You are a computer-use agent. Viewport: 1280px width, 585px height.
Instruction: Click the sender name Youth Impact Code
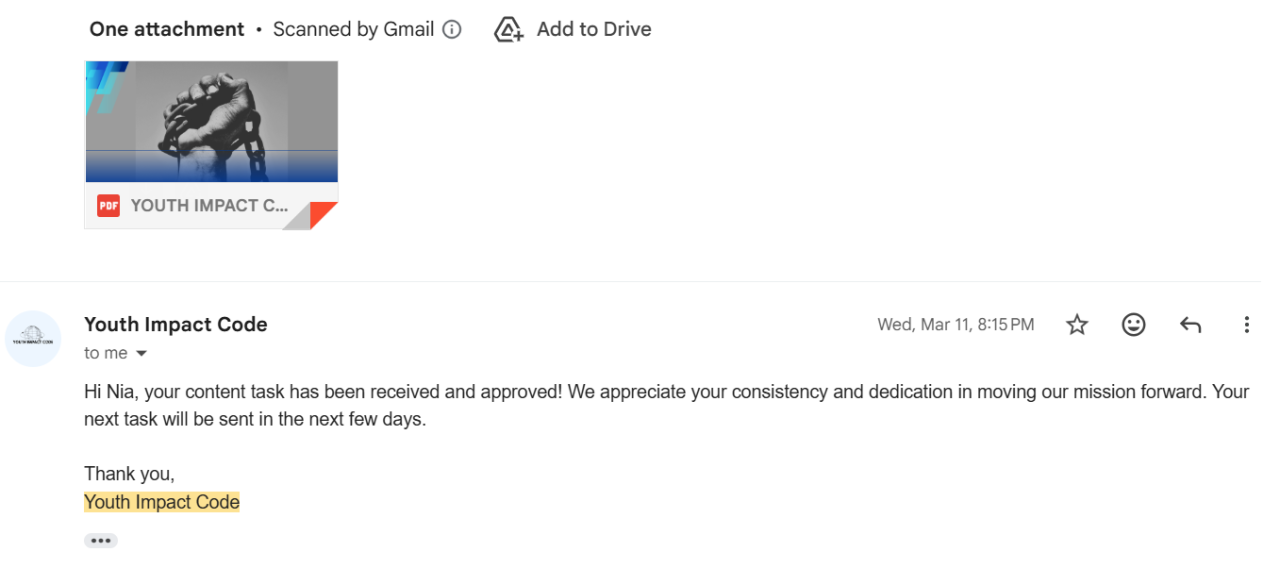[x=176, y=324]
